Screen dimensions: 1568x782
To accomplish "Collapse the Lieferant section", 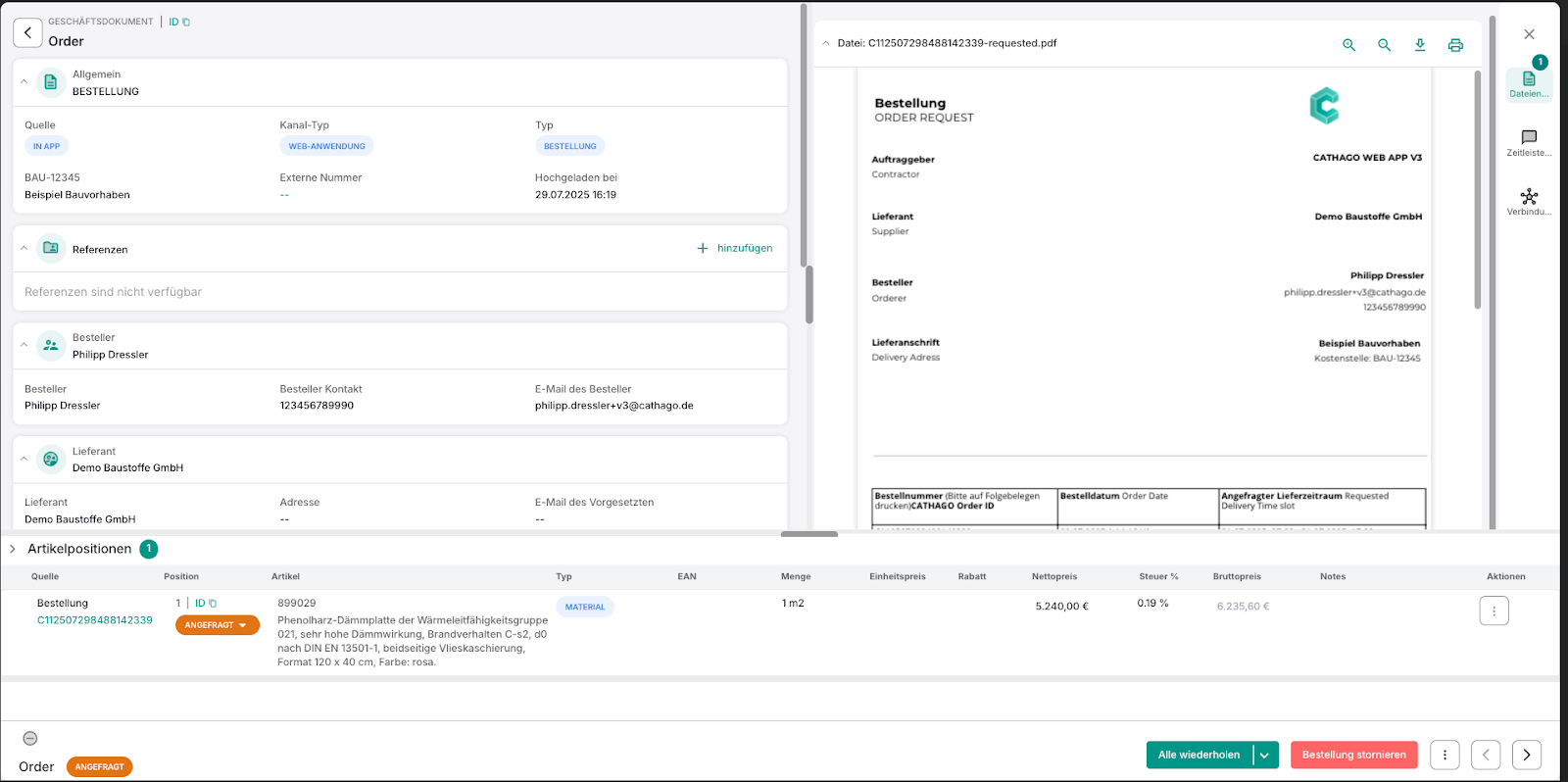I will [x=24, y=459].
